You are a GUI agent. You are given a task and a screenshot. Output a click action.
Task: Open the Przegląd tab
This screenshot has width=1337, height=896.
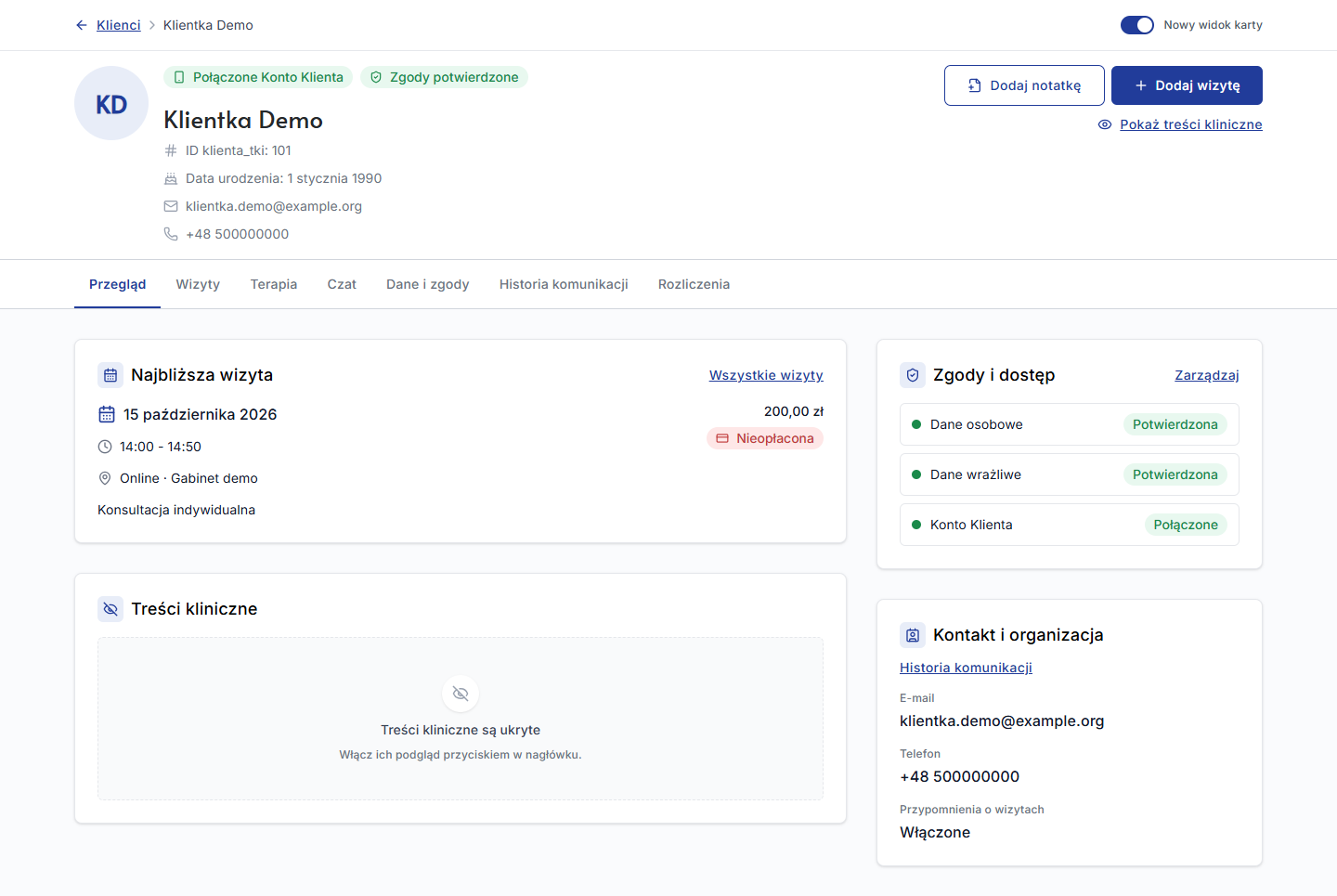(x=118, y=284)
